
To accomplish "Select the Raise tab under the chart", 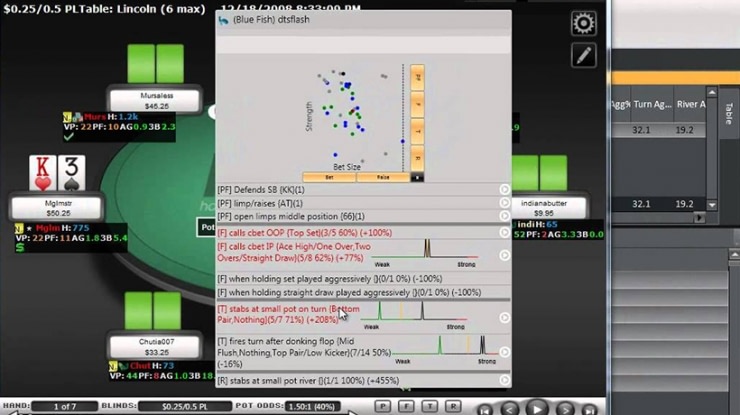I will point(383,177).
